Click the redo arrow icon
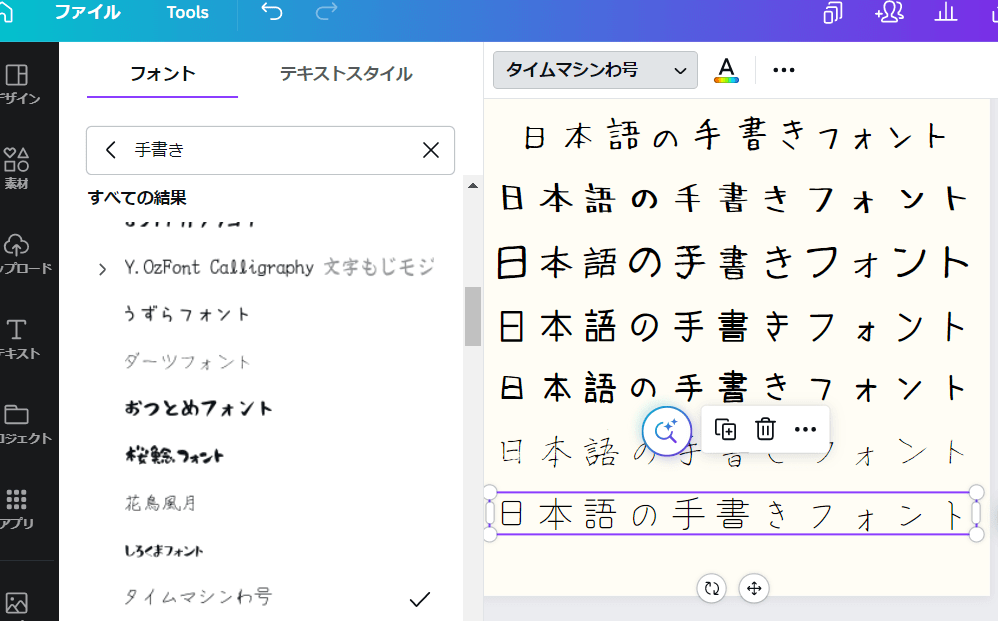The image size is (998, 621). coord(326,12)
